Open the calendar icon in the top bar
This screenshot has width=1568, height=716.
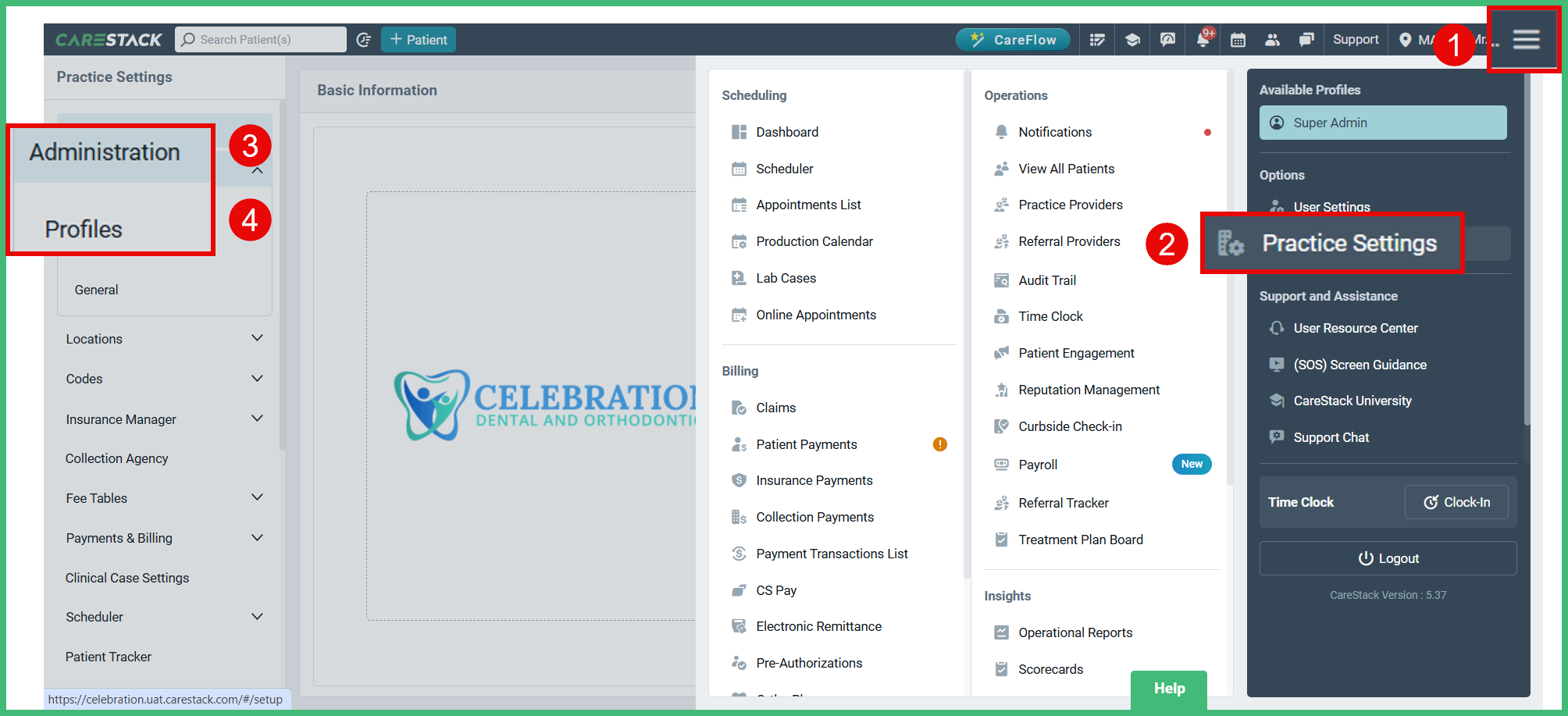point(1238,39)
